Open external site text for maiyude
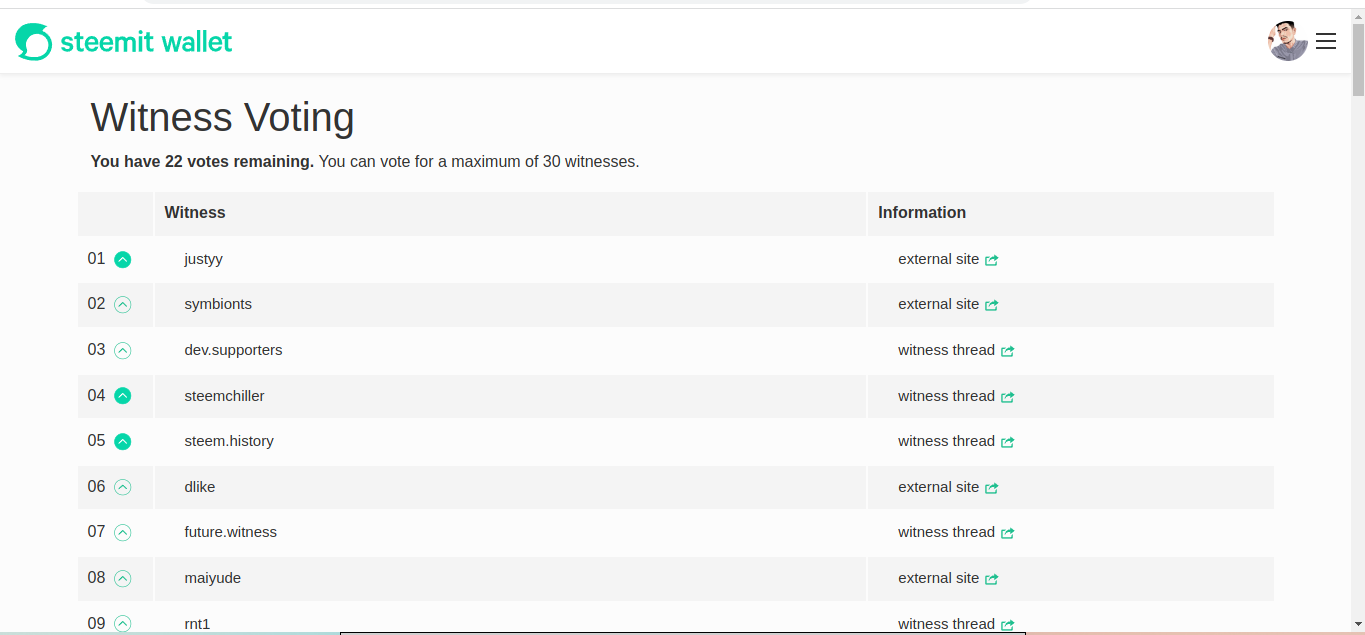 (x=939, y=578)
